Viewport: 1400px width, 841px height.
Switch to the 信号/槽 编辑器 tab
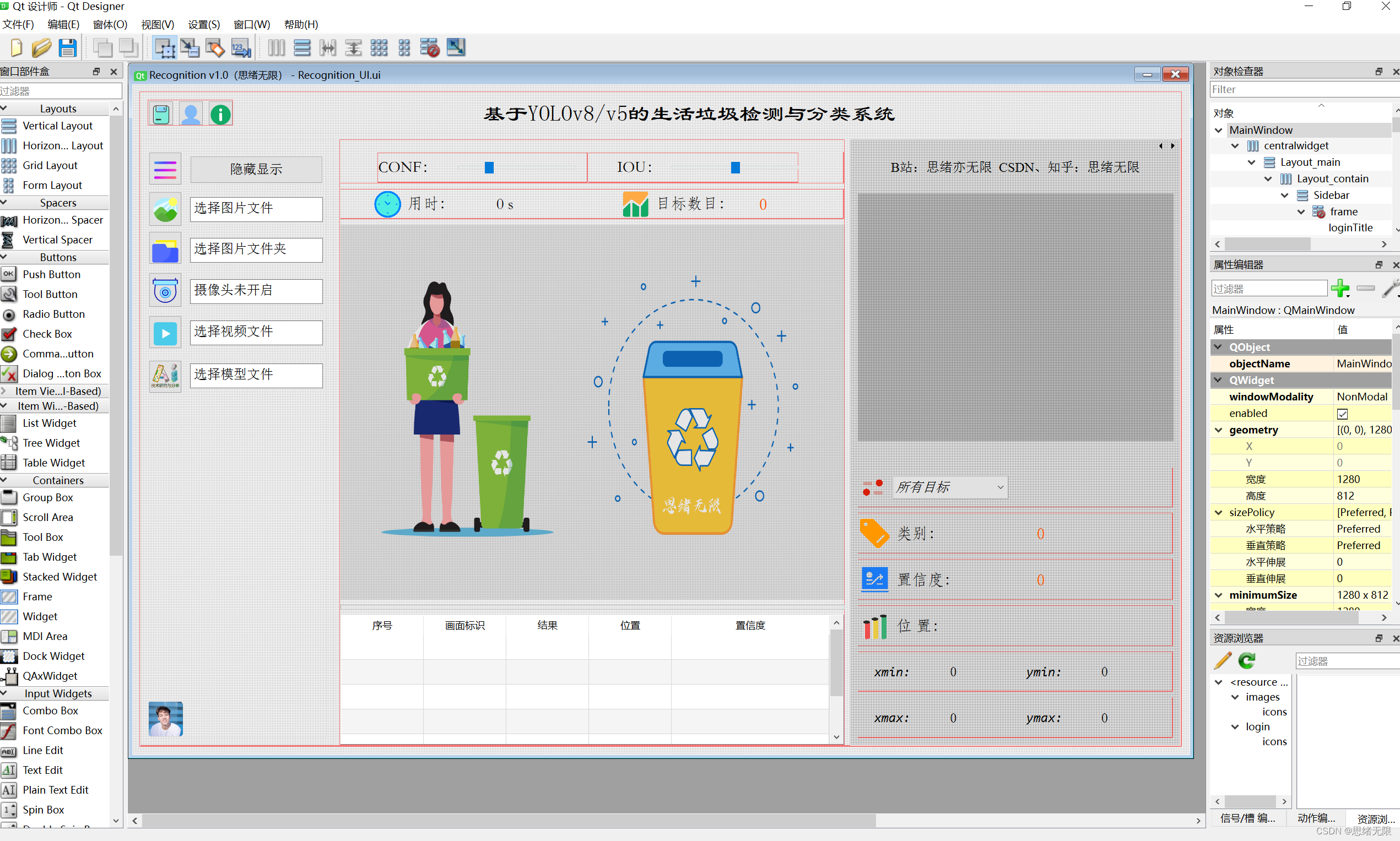(x=1247, y=818)
